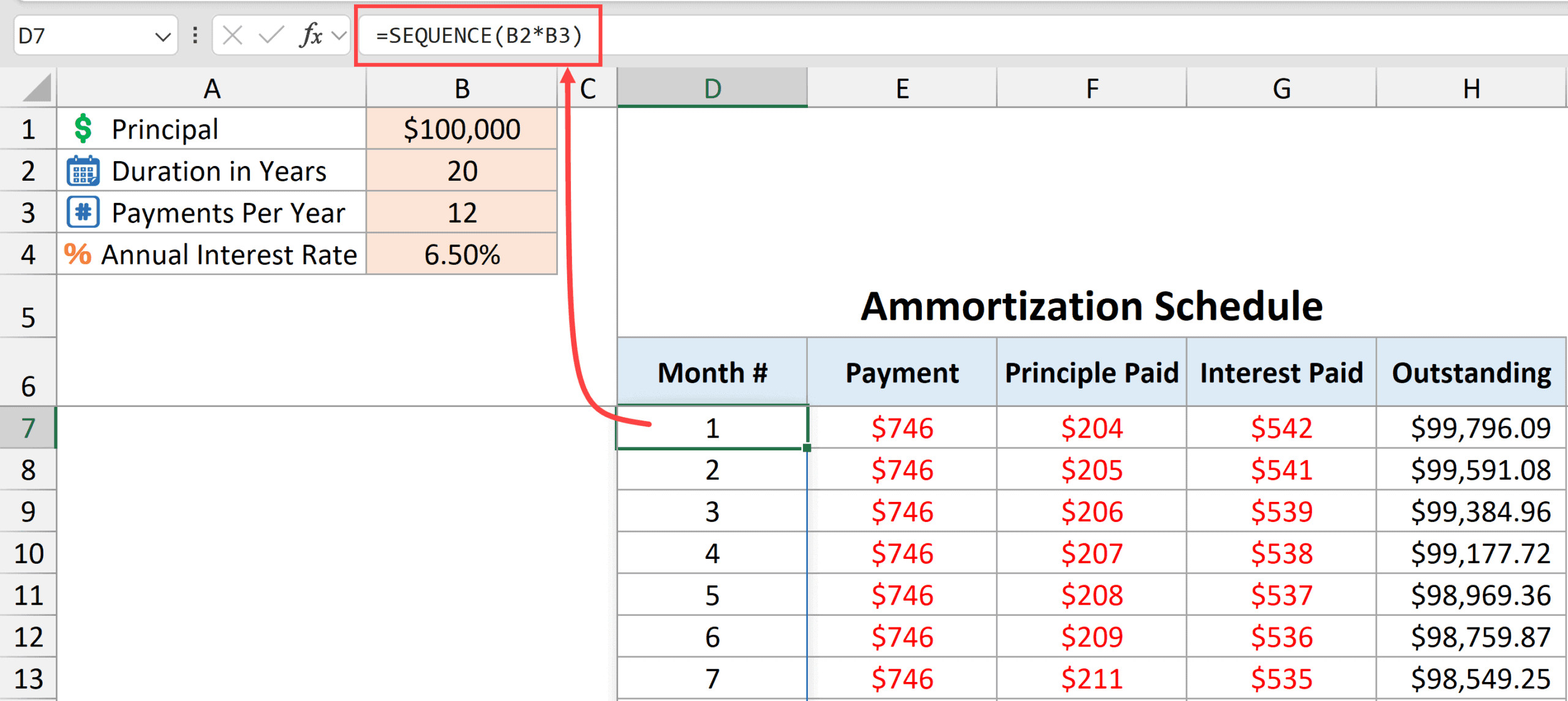The image size is (1568, 701).
Task: Click the Cancel (X) formula button
Action: tap(232, 36)
